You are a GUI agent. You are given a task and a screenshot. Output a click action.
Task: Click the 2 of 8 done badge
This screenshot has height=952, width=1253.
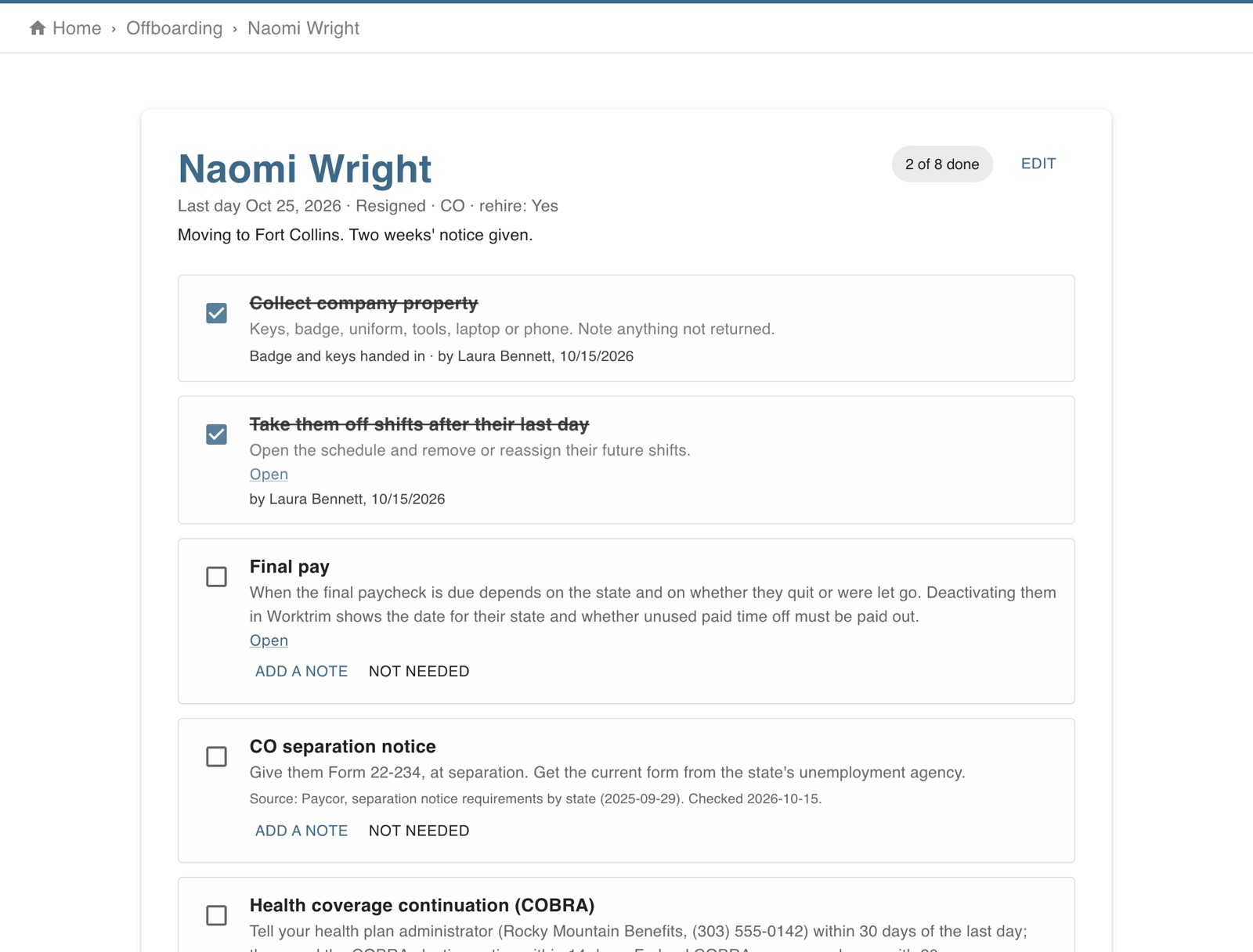942,164
